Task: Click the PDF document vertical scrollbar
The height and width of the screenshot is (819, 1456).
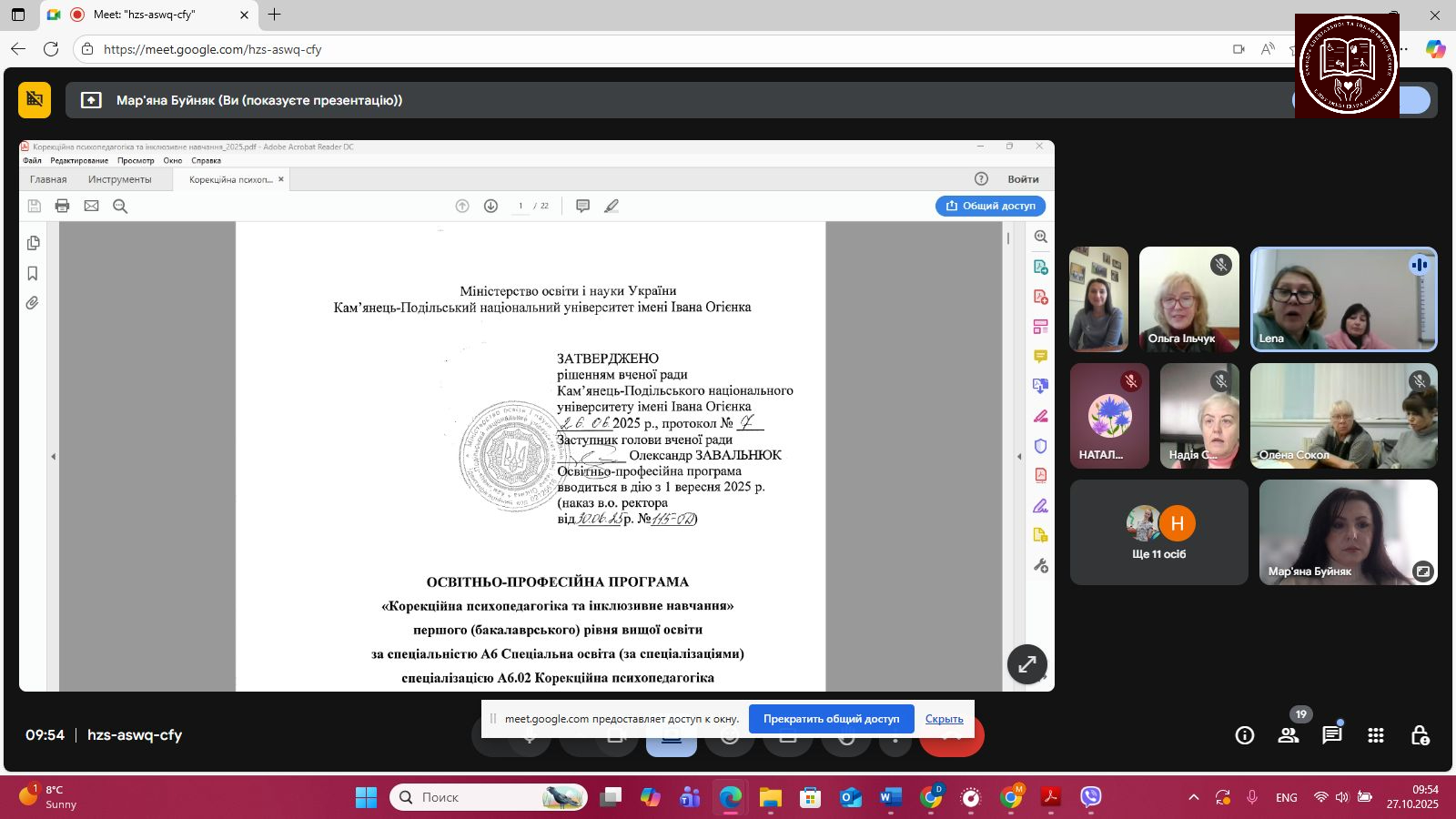Action: tap(1008, 238)
